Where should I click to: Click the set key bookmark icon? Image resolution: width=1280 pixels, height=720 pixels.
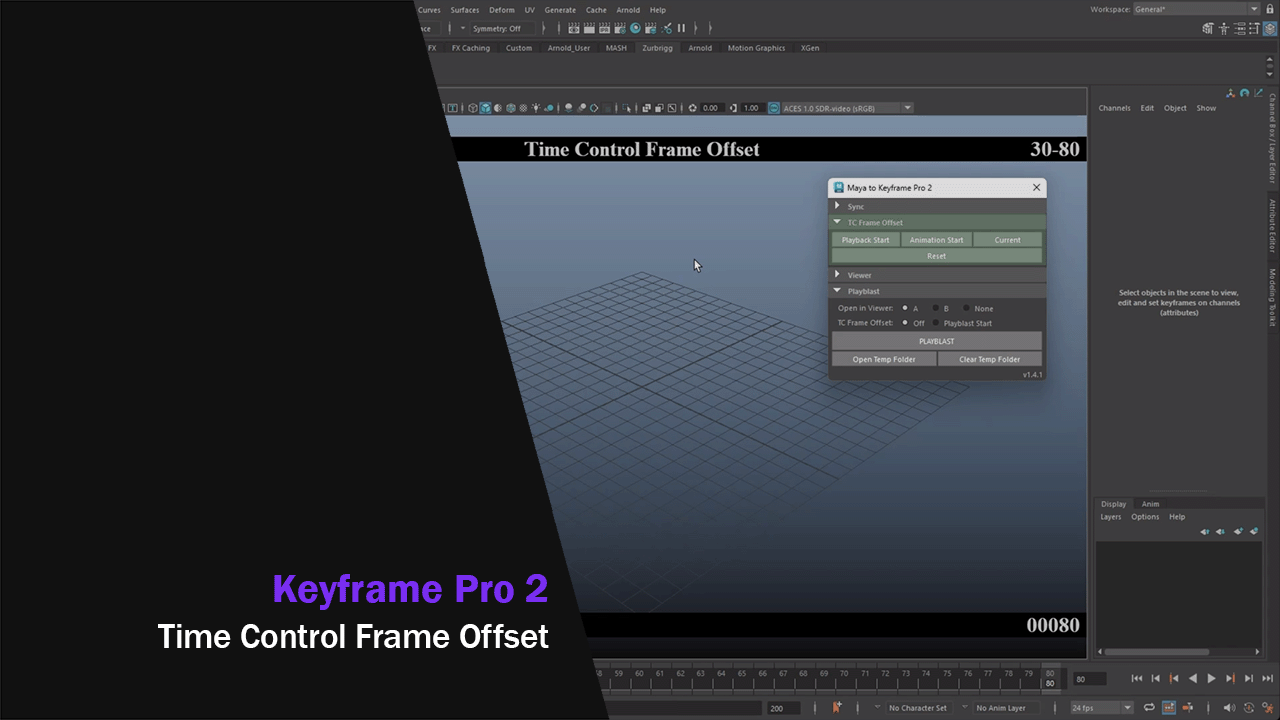[x=837, y=708]
